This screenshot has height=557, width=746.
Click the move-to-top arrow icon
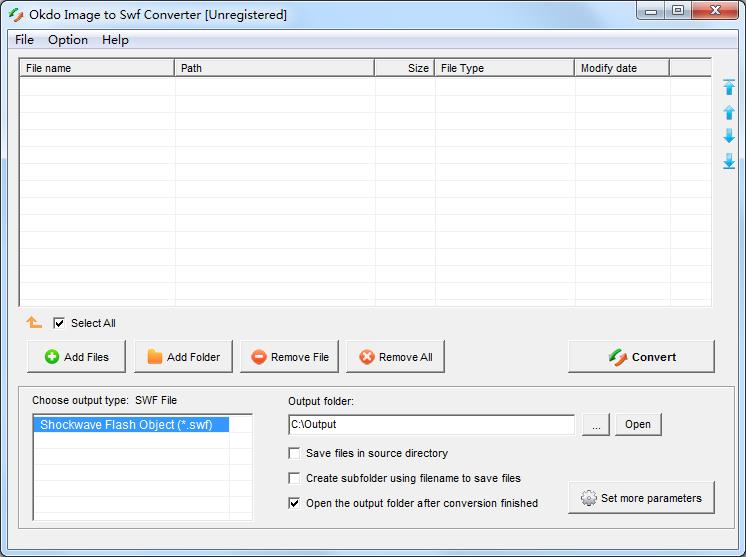pos(729,88)
